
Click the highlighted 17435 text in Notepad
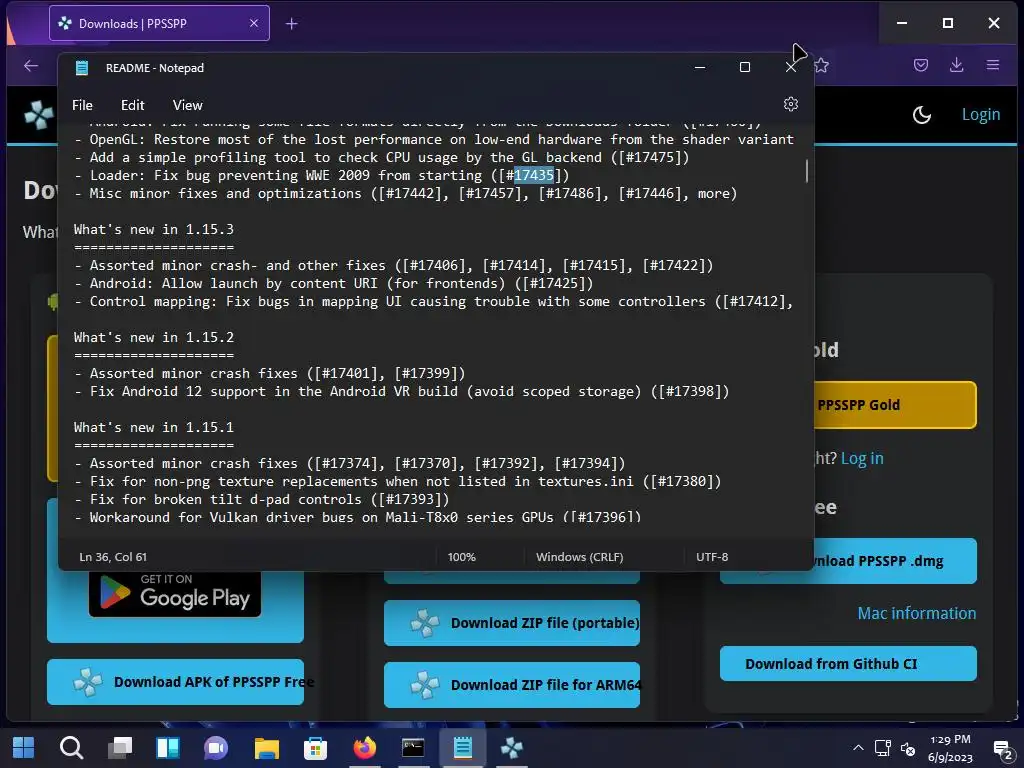(x=534, y=175)
